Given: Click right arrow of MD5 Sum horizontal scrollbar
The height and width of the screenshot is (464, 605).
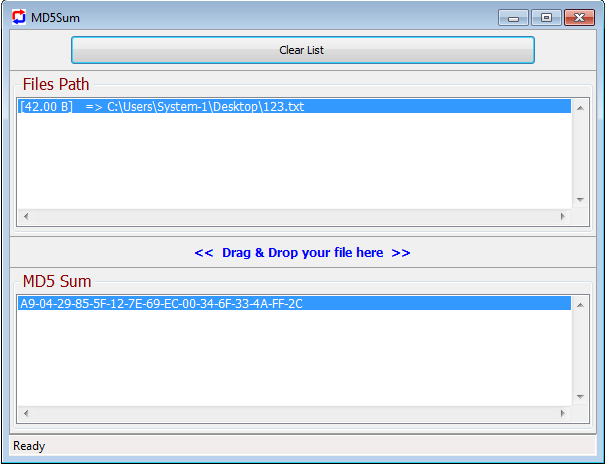Looking at the screenshot, I should tap(563, 413).
